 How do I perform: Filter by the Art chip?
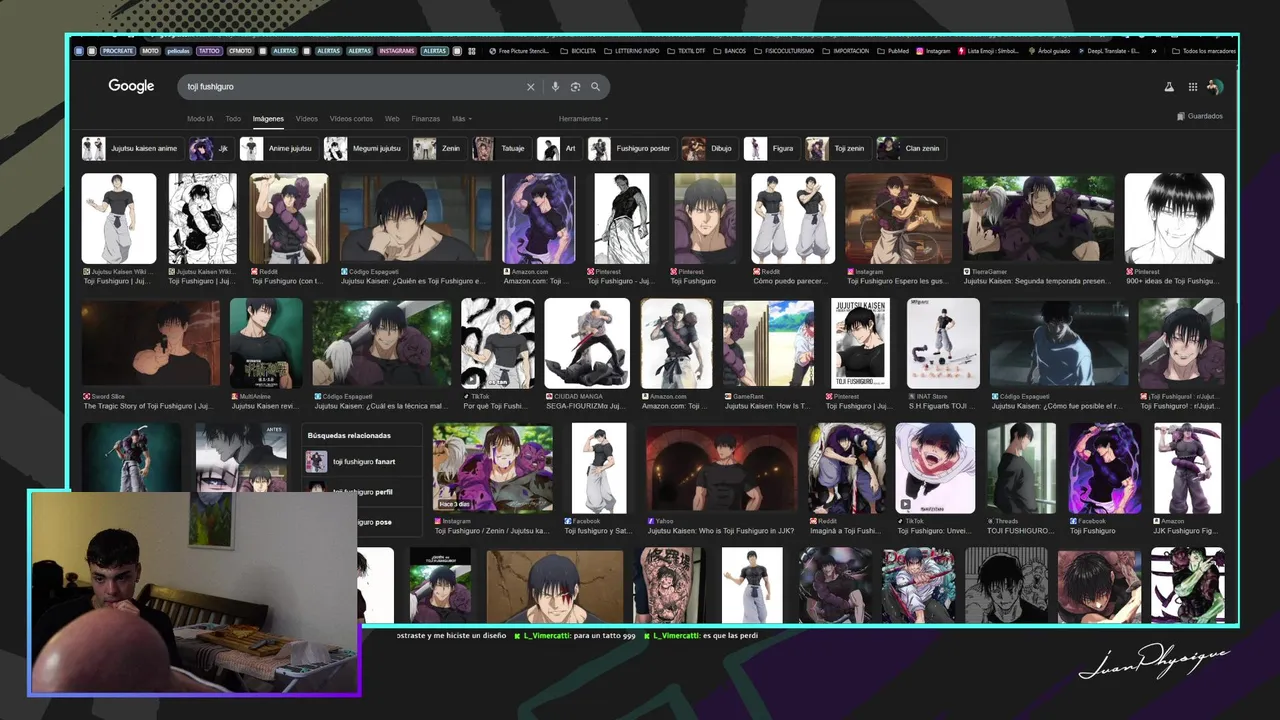[x=559, y=149]
